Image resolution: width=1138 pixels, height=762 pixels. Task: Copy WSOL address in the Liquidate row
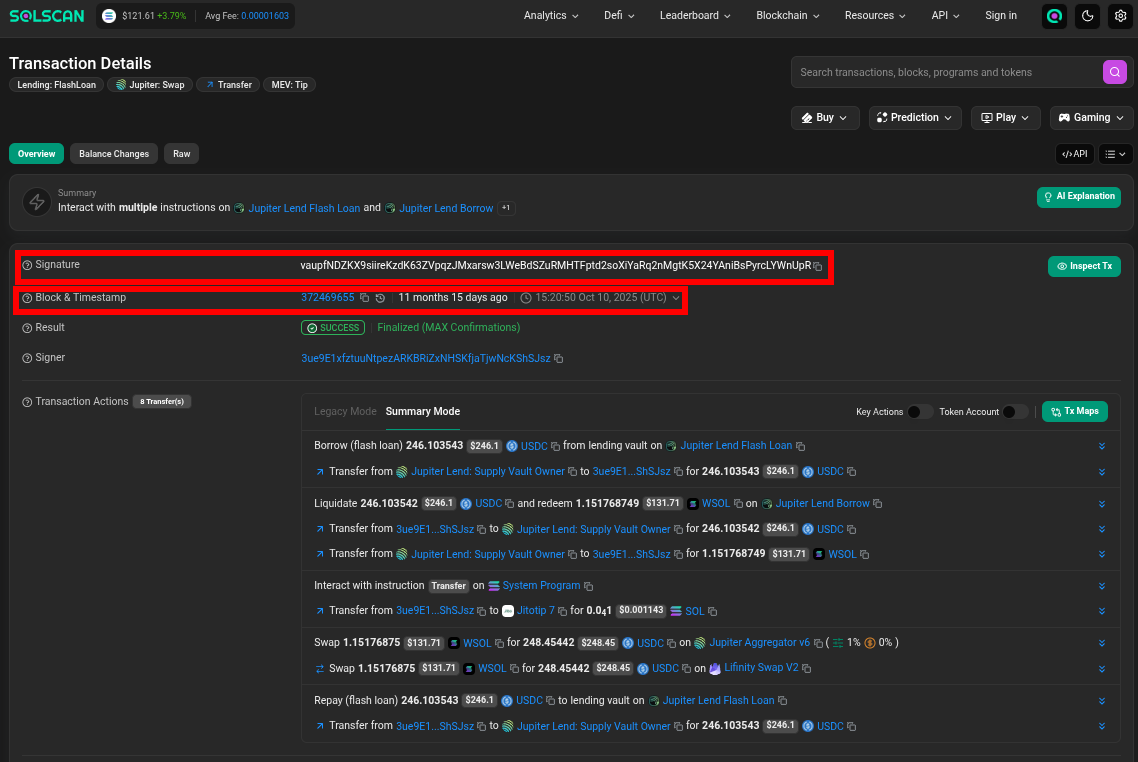pos(738,504)
